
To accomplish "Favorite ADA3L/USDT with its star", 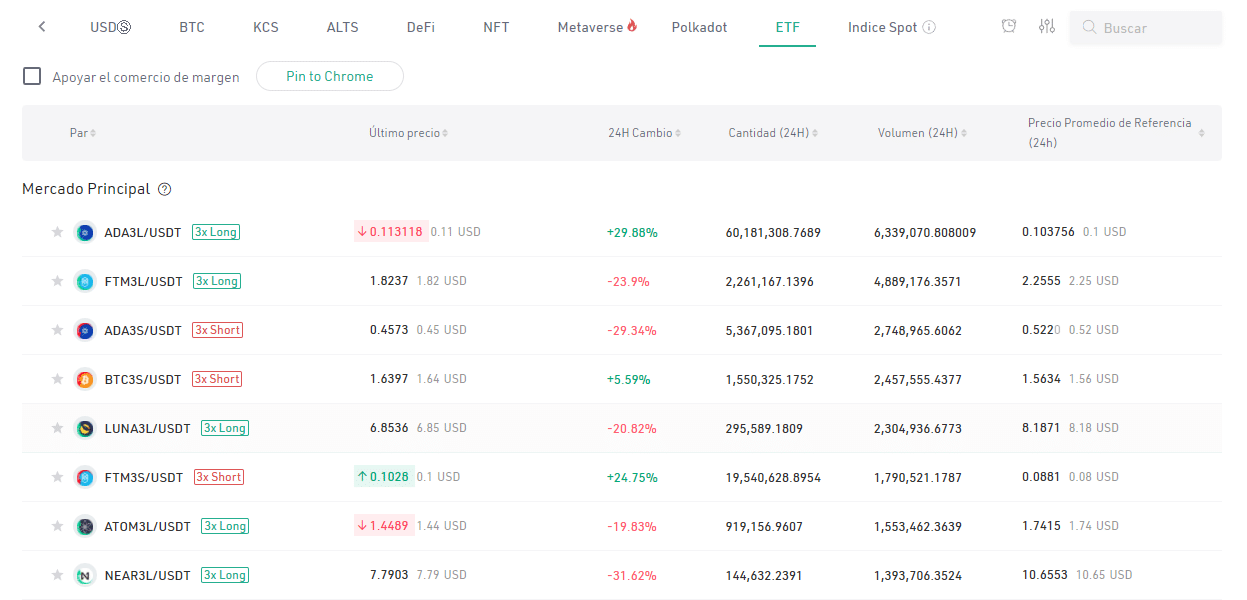I will [x=57, y=232].
